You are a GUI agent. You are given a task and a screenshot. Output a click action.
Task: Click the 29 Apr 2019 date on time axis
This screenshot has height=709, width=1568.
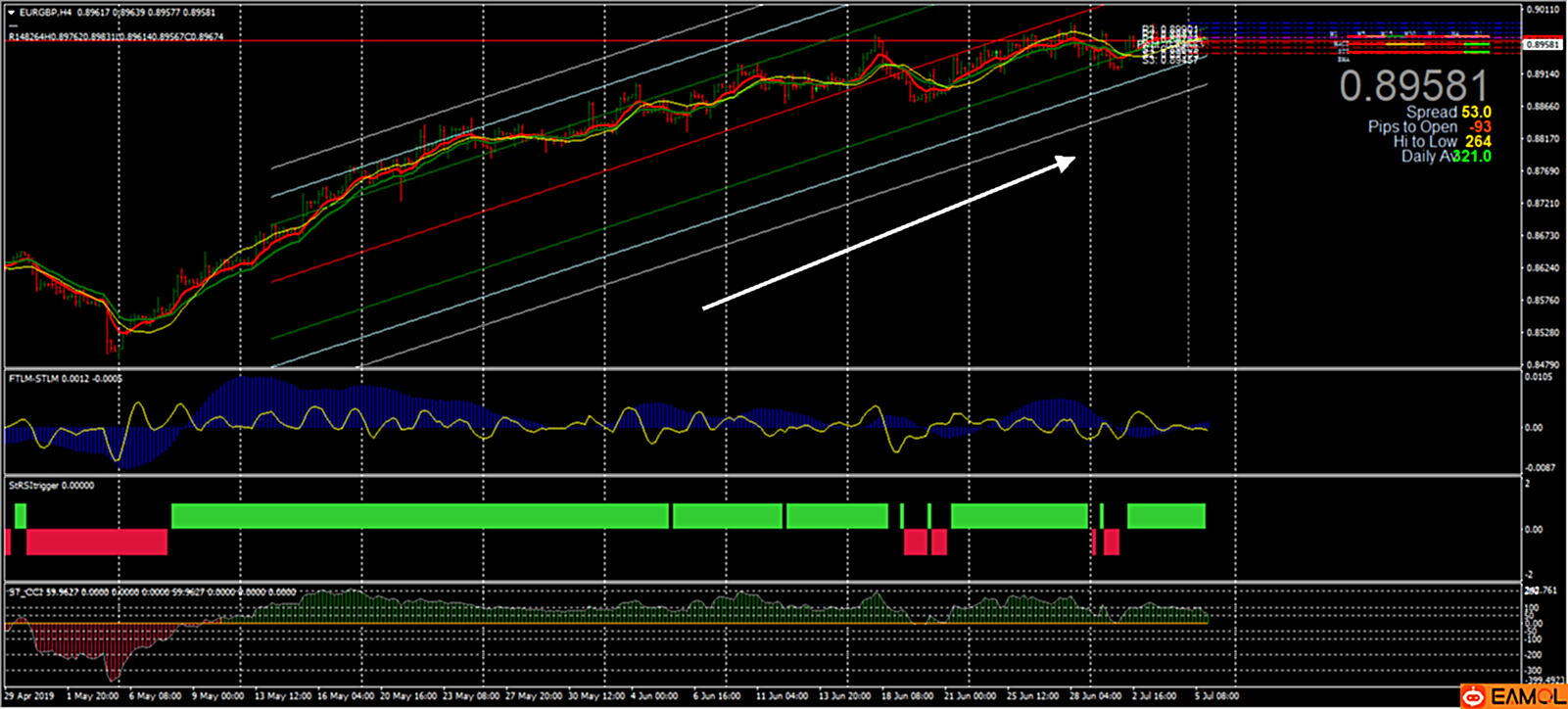point(27,696)
